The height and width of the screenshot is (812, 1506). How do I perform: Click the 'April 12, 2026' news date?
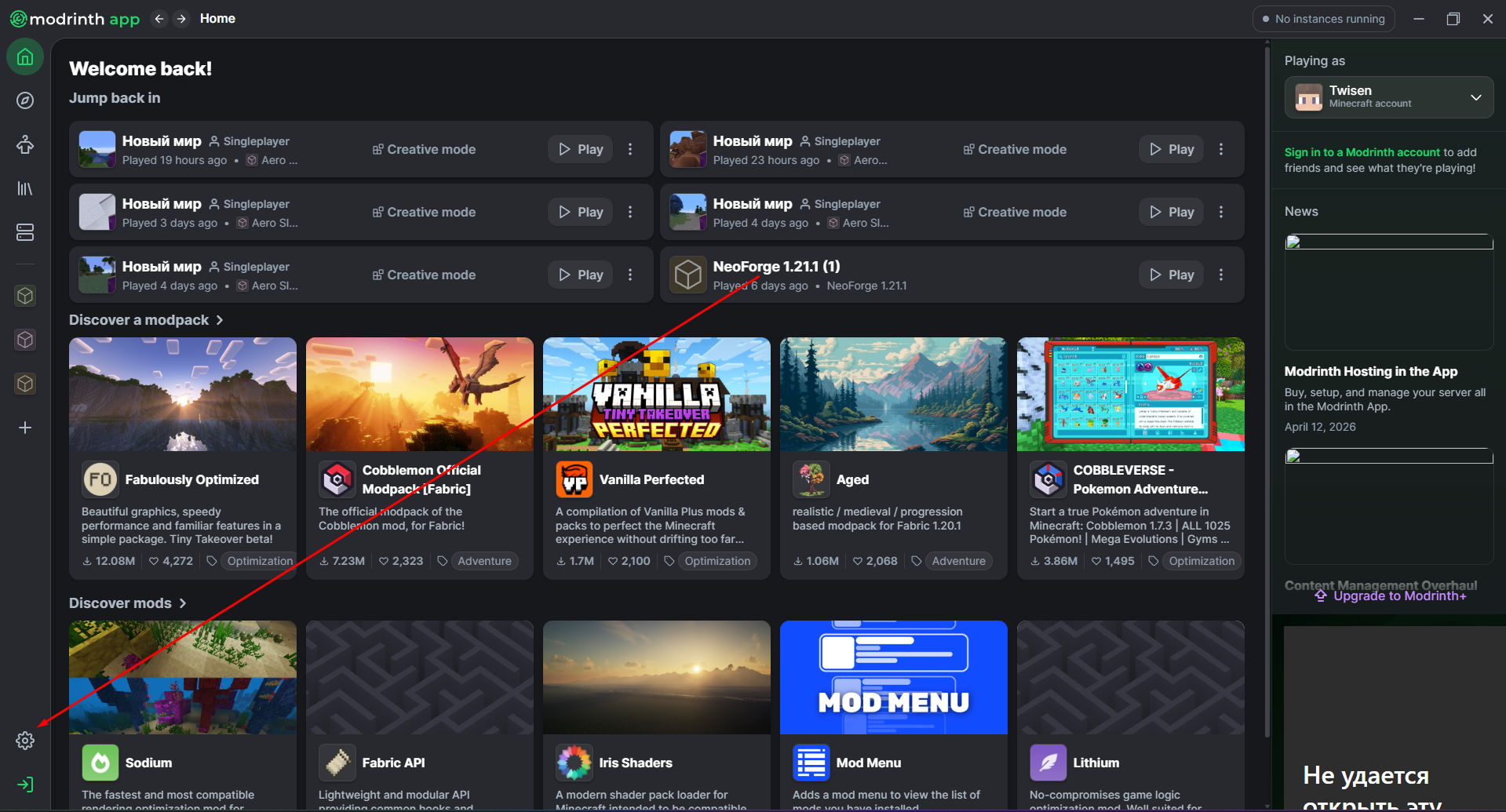(x=1320, y=427)
